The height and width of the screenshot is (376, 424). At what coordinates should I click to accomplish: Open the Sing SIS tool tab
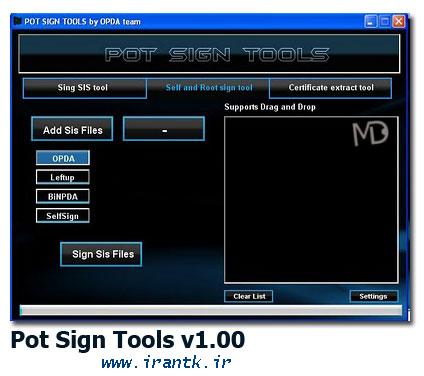tap(85, 88)
